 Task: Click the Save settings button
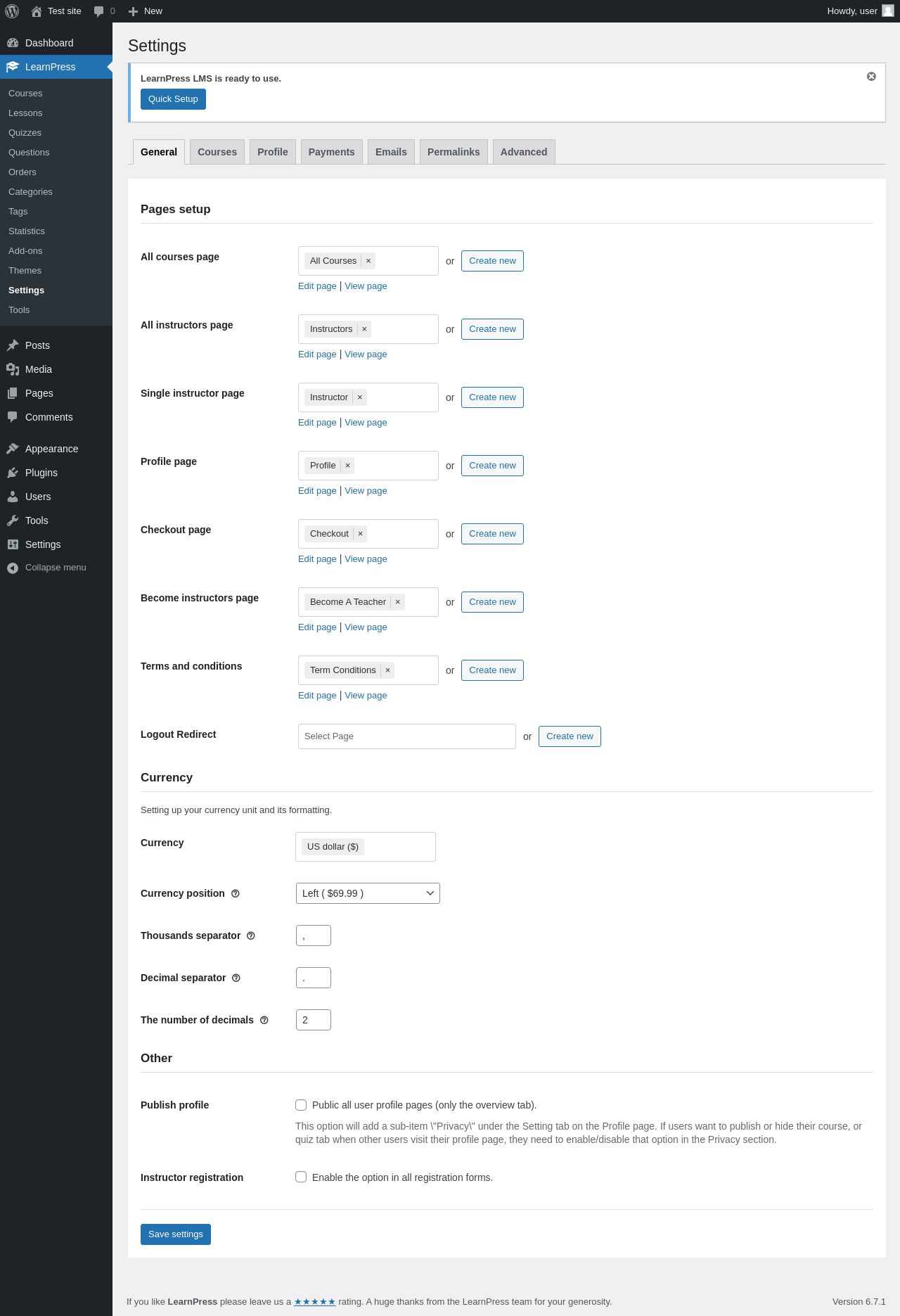coord(176,1234)
